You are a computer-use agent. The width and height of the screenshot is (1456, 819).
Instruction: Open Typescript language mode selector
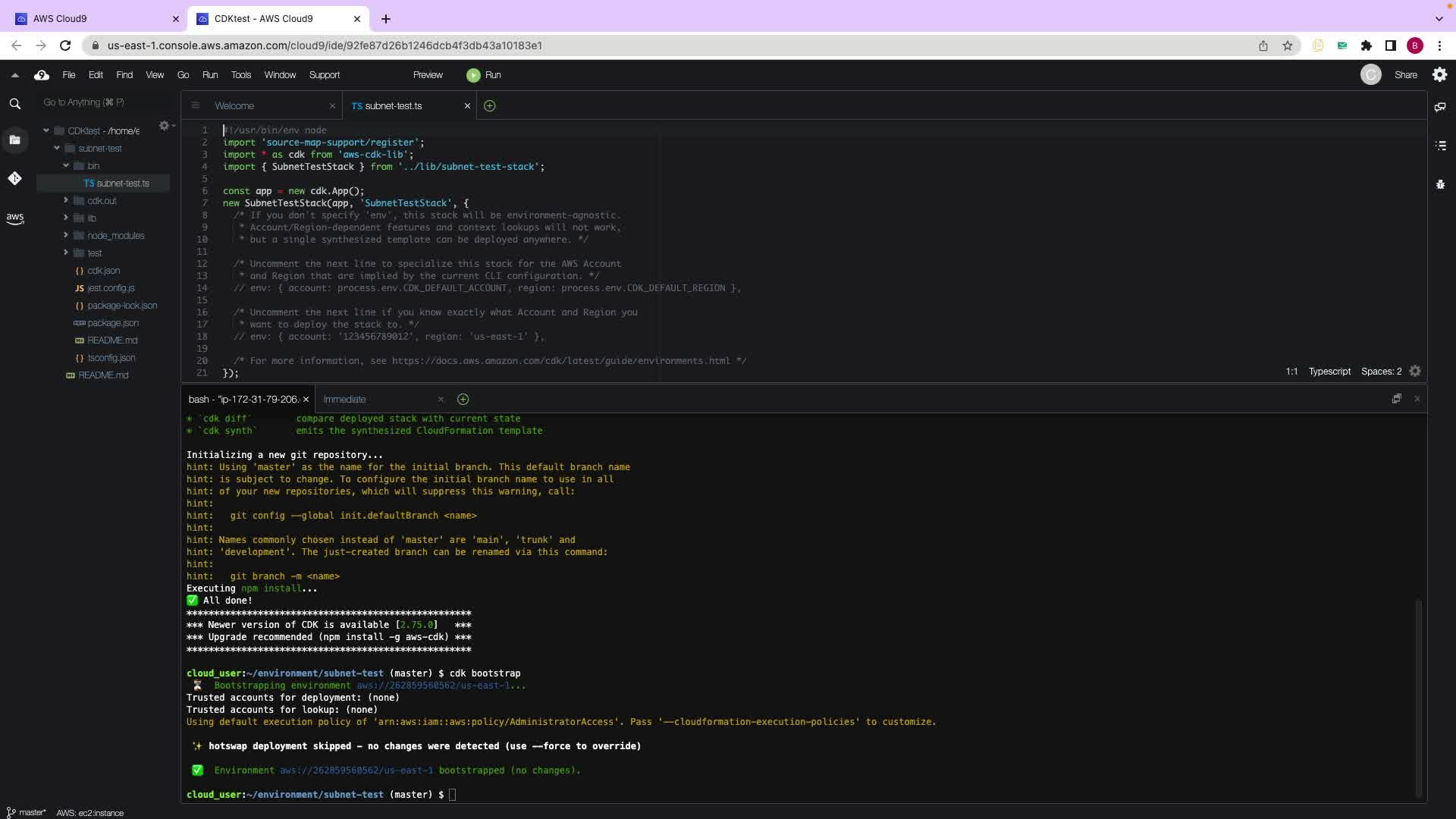[1329, 372]
